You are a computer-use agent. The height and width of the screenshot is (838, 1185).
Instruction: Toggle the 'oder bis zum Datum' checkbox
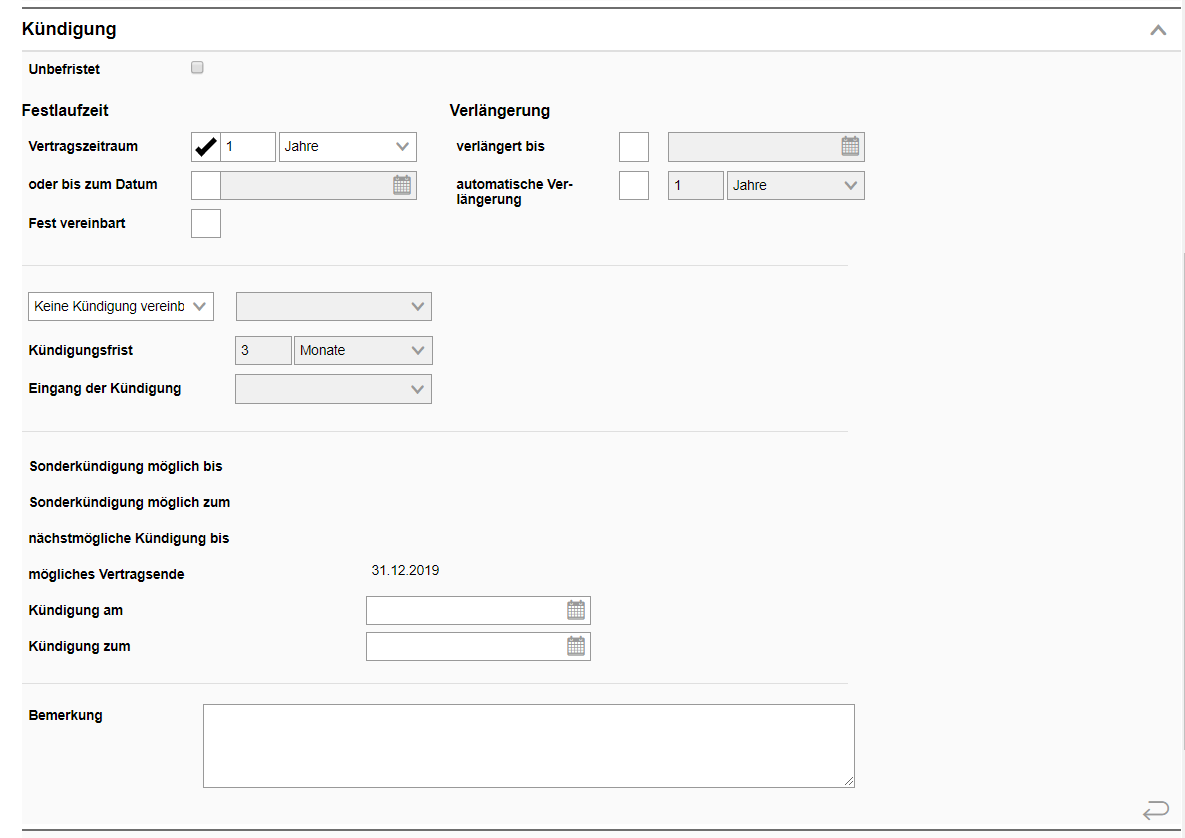coord(205,185)
